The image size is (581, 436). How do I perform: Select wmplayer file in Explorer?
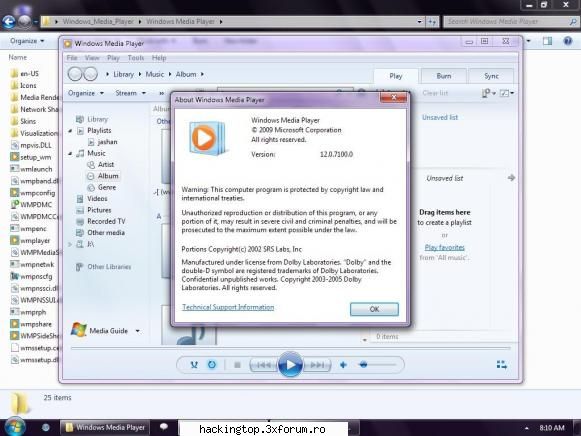[x=35, y=240]
